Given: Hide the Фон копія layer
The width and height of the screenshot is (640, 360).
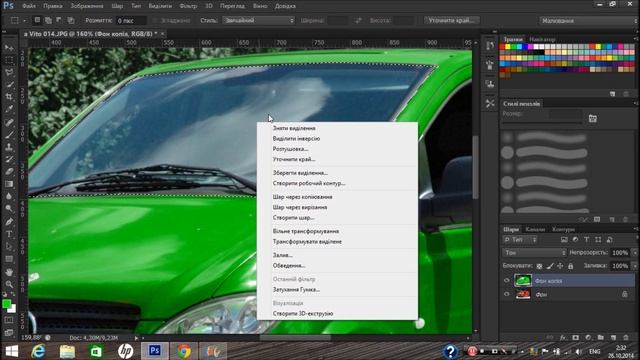Looking at the screenshot, I should 507,281.
